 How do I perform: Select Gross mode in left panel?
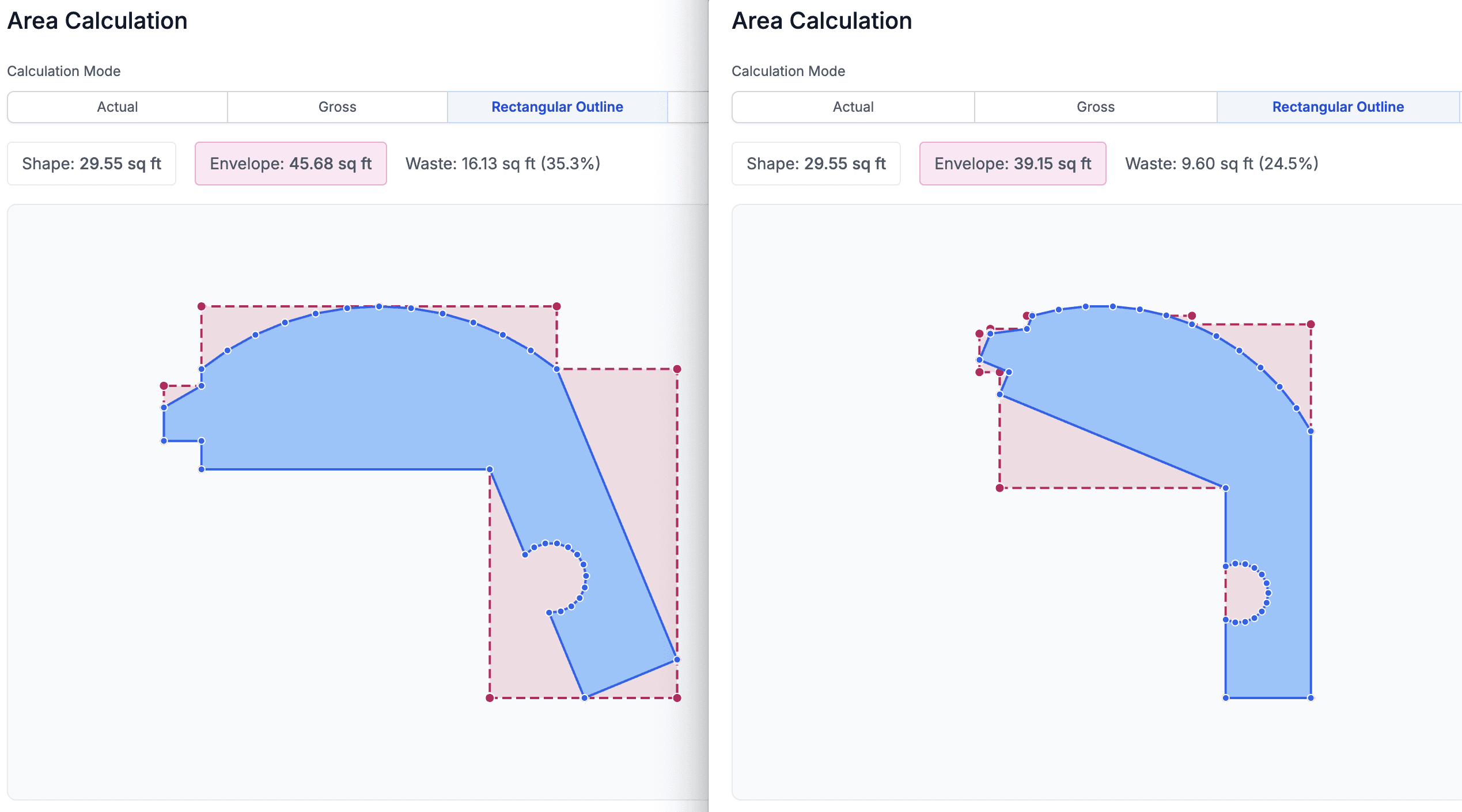click(337, 107)
